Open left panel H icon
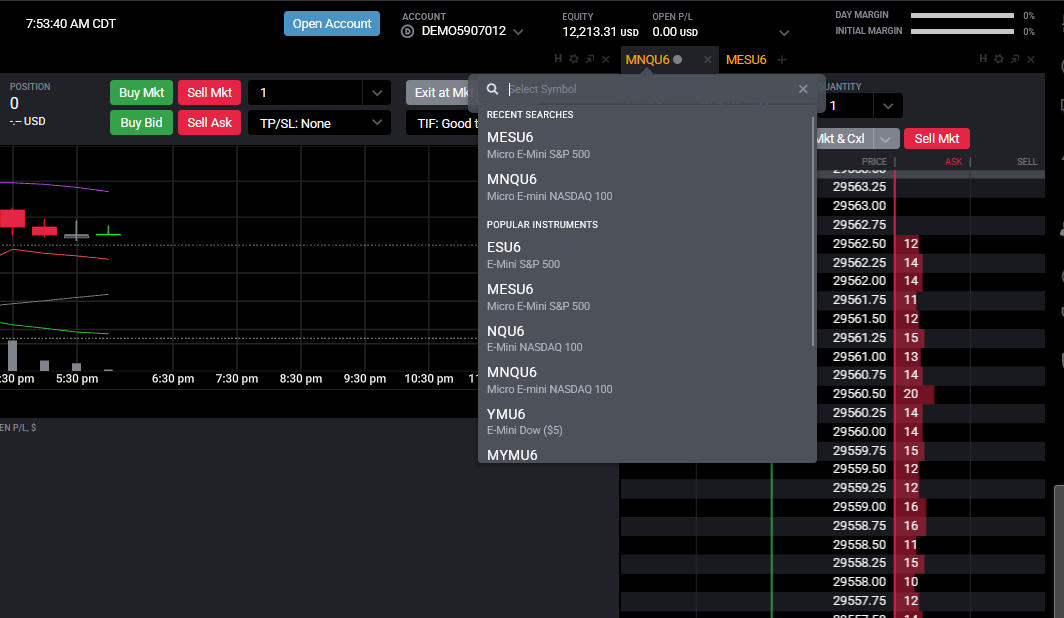The height and width of the screenshot is (618, 1064). 558,59
